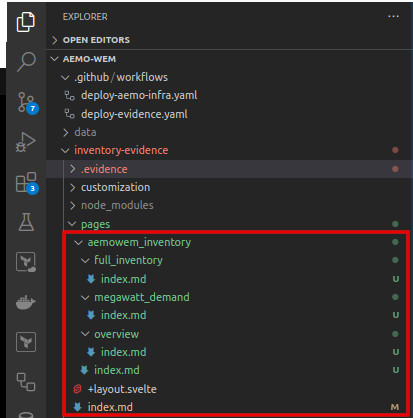Expand the Open Editors section
The width and height of the screenshot is (413, 418).
[x=55, y=40]
